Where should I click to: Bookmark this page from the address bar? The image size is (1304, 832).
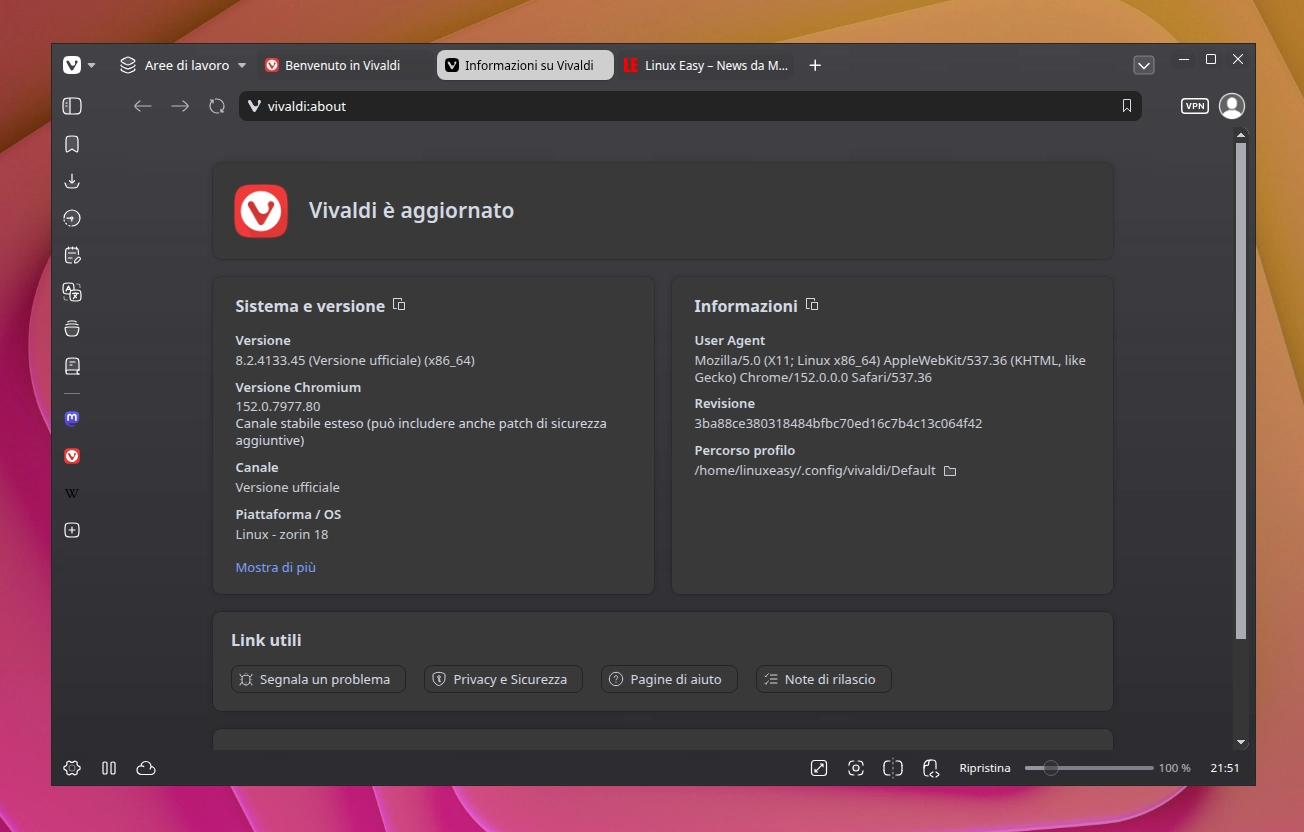click(x=1127, y=106)
